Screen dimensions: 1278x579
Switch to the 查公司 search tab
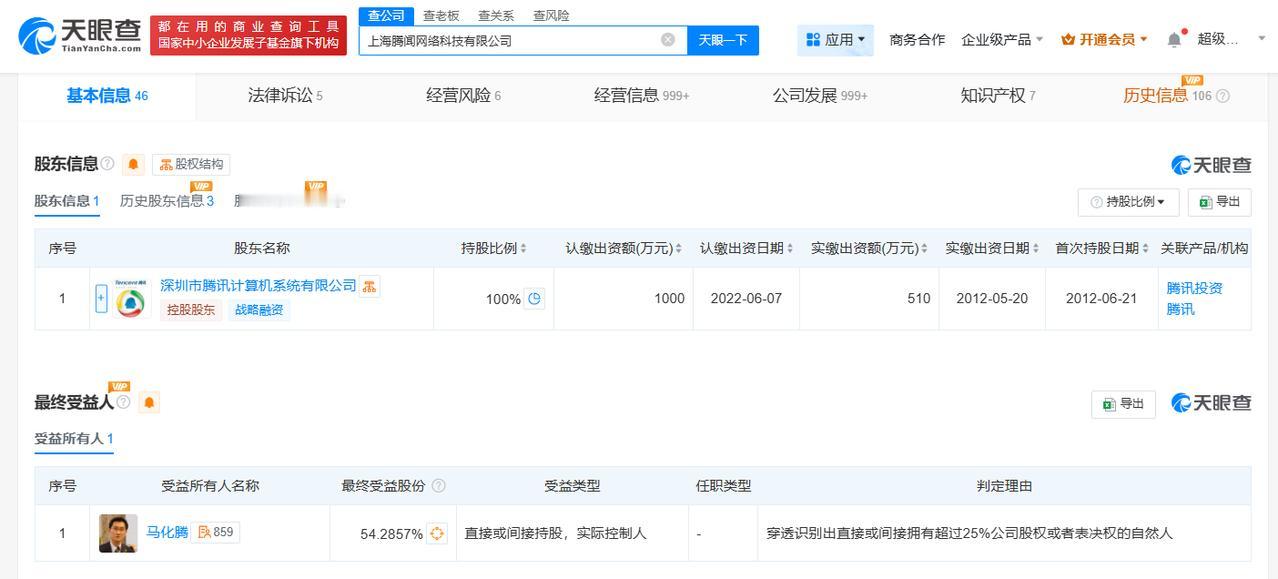click(386, 16)
